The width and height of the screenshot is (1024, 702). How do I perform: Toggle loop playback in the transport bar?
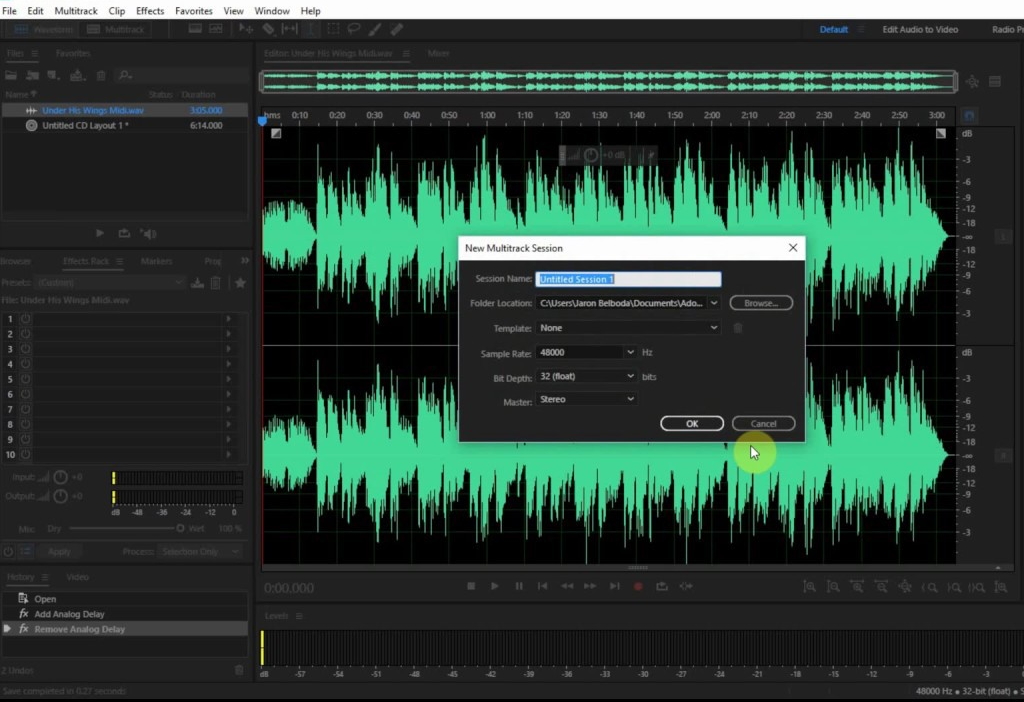coord(662,587)
